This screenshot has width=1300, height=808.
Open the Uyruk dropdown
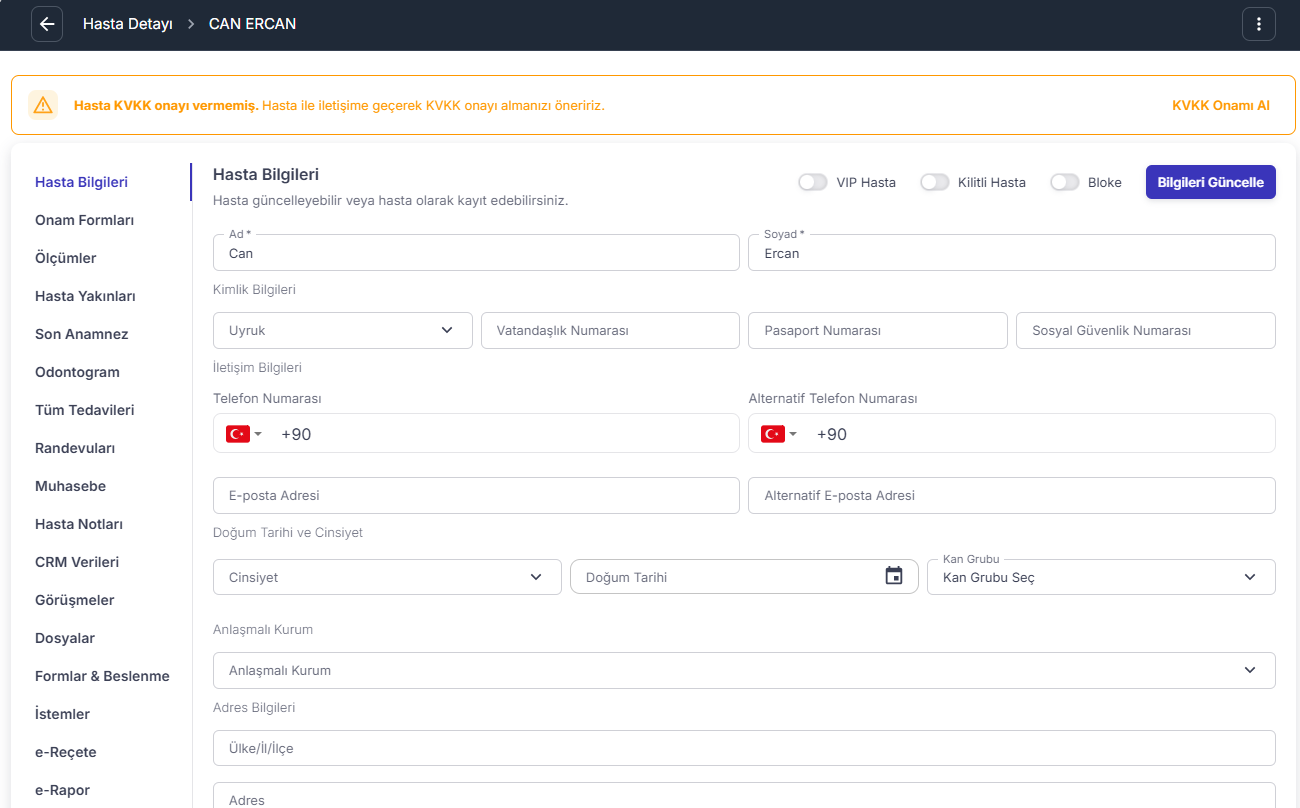[x=343, y=330]
